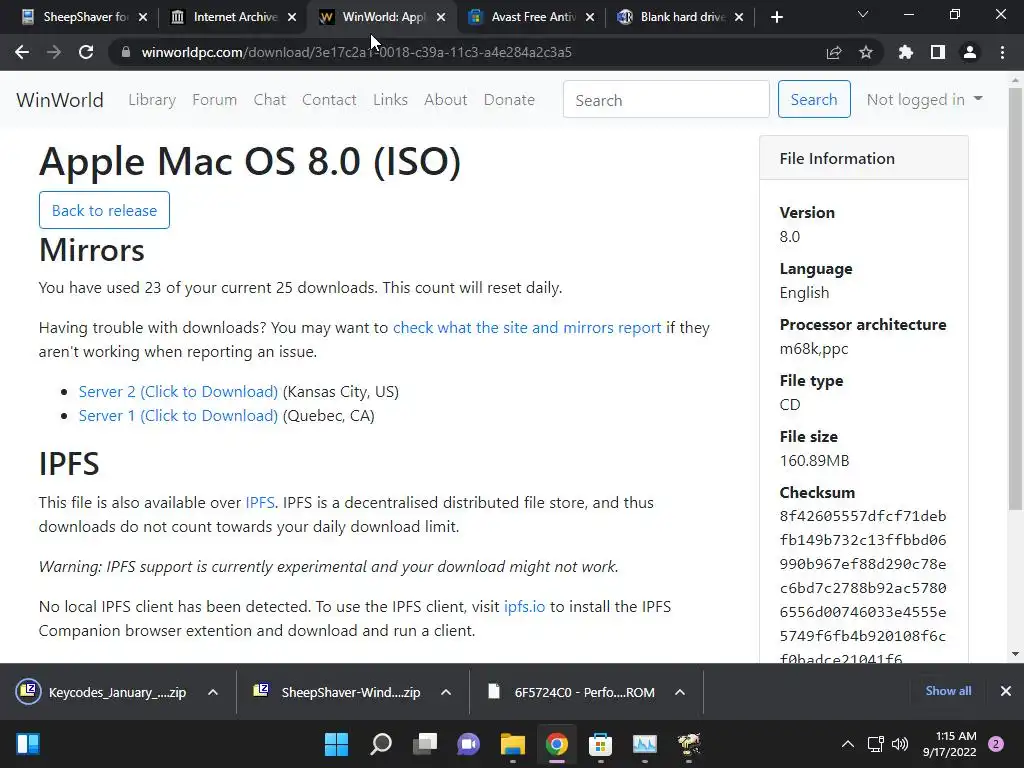The width and height of the screenshot is (1024, 768).
Task: Click Show all downloads
Action: [948, 691]
